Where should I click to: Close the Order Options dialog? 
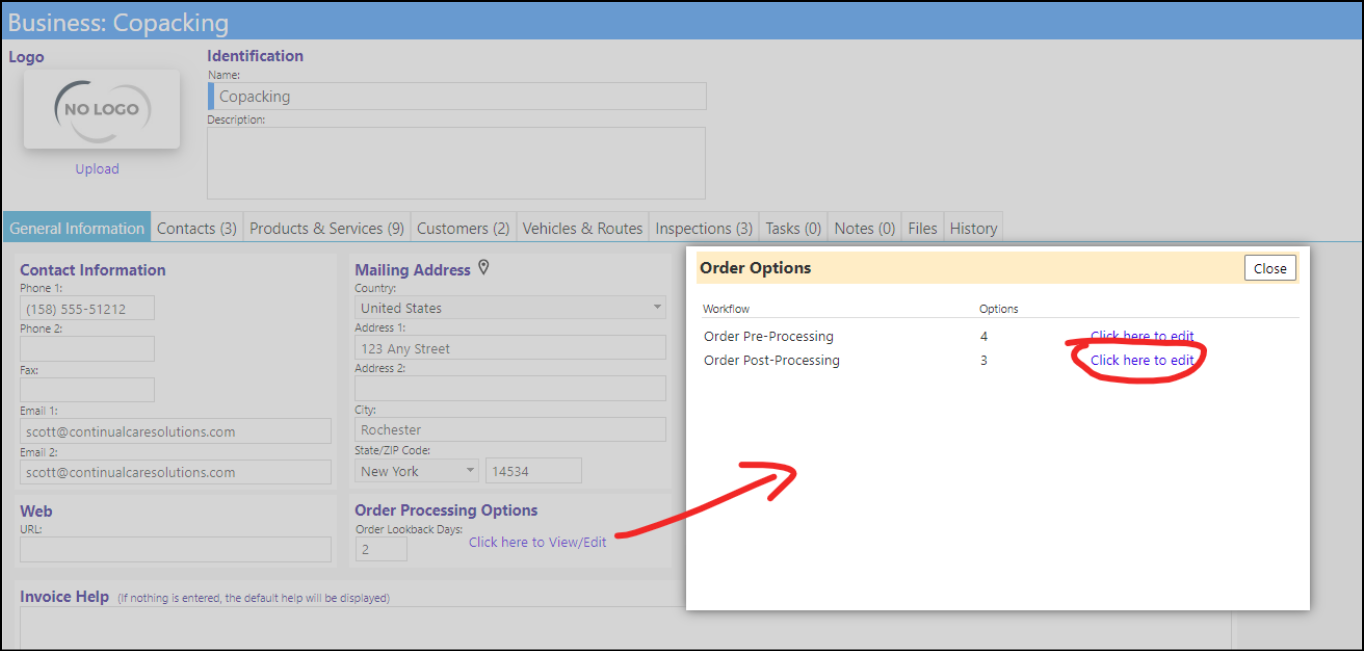click(1270, 268)
